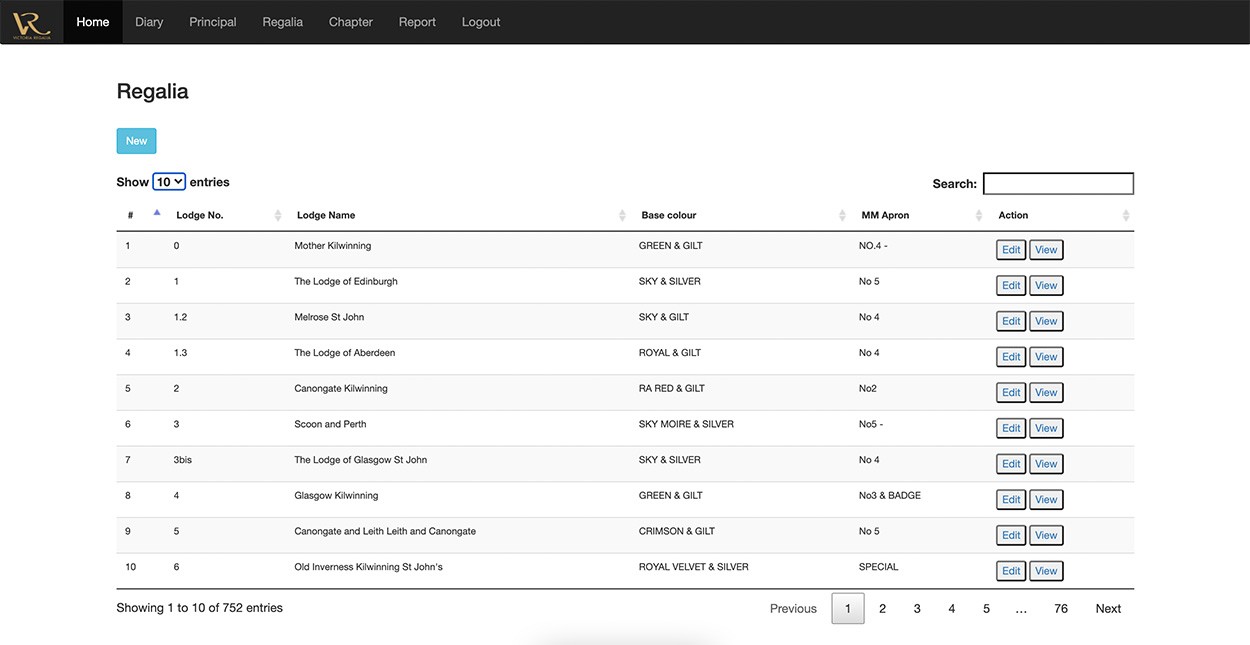Viewport: 1250px width, 645px height.
Task: Focus the Search input field
Action: [x=1058, y=183]
